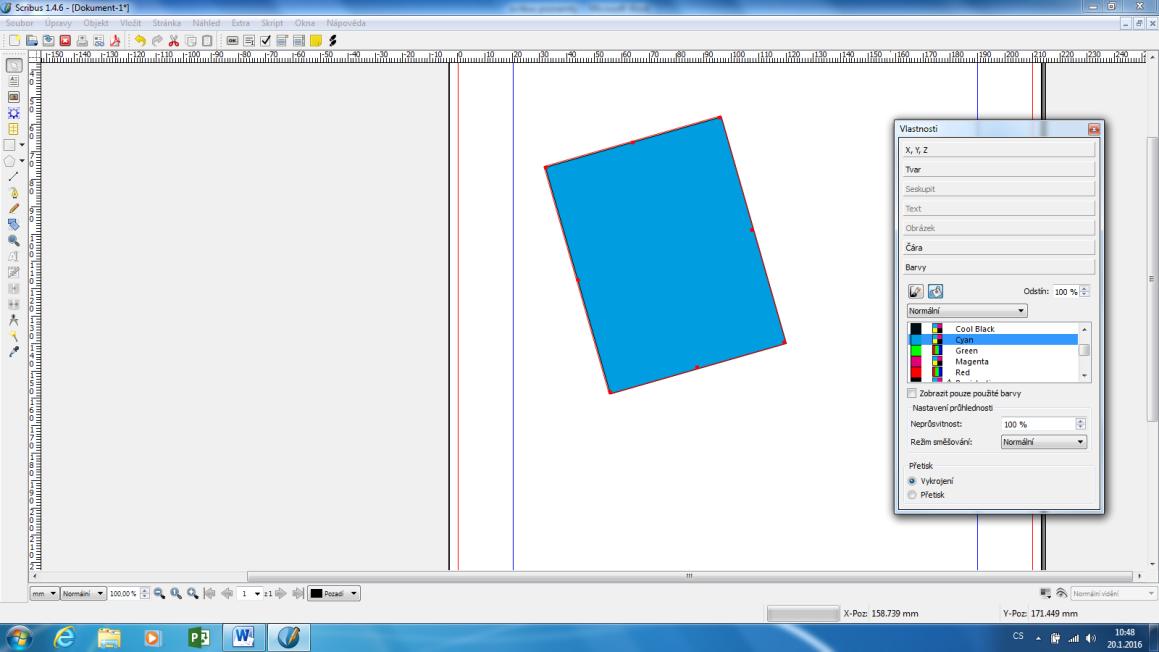Open the 'Normální' fill type dropdown in Barvy
Viewport: 1159px width, 652px height.
pos(967,311)
